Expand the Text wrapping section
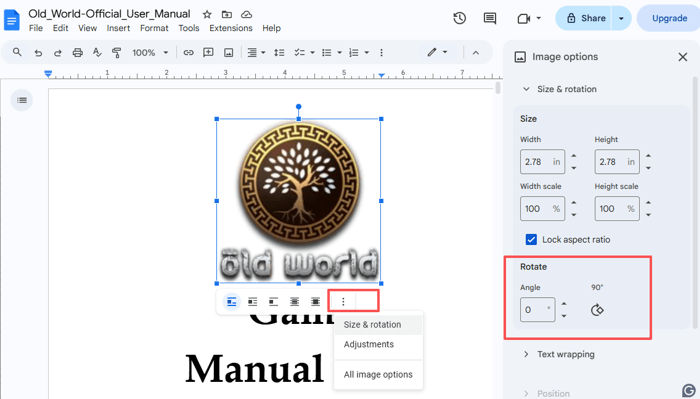Image resolution: width=700 pixels, height=399 pixels. pyautogui.click(x=526, y=354)
